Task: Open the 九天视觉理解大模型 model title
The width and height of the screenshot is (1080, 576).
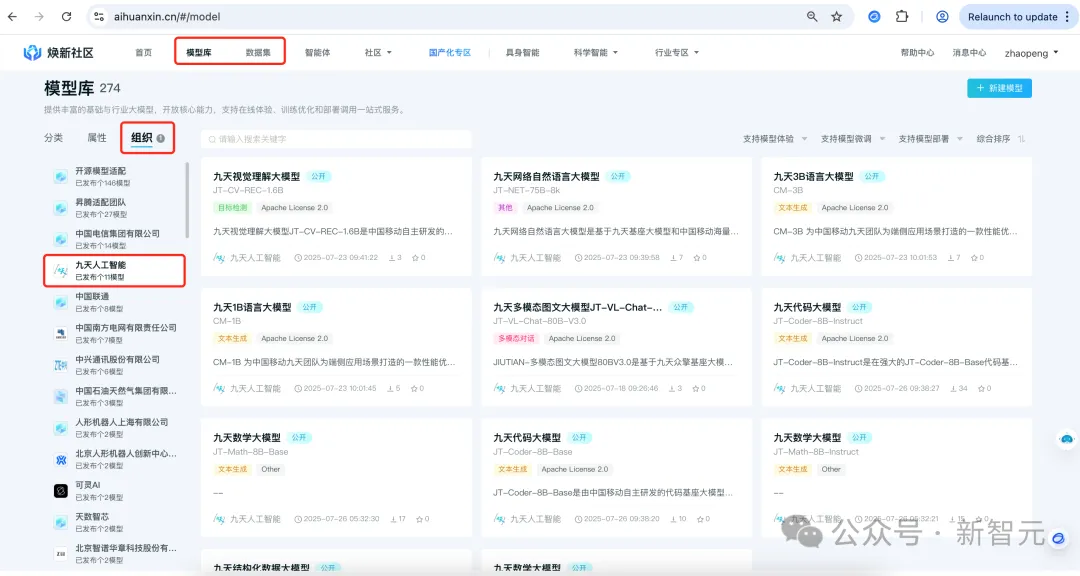Action: pos(256,176)
